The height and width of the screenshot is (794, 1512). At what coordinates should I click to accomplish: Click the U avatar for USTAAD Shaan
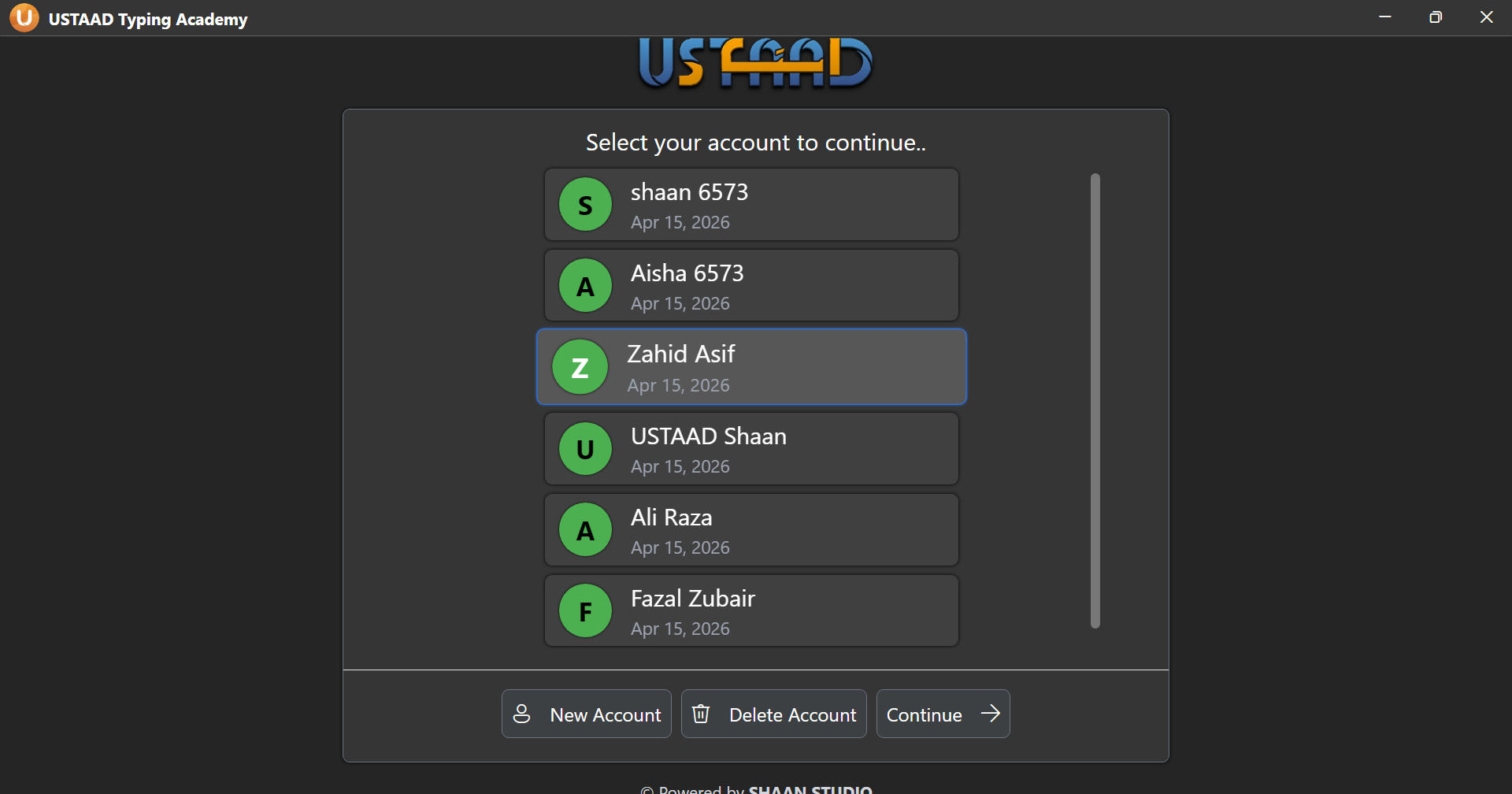[x=585, y=449]
